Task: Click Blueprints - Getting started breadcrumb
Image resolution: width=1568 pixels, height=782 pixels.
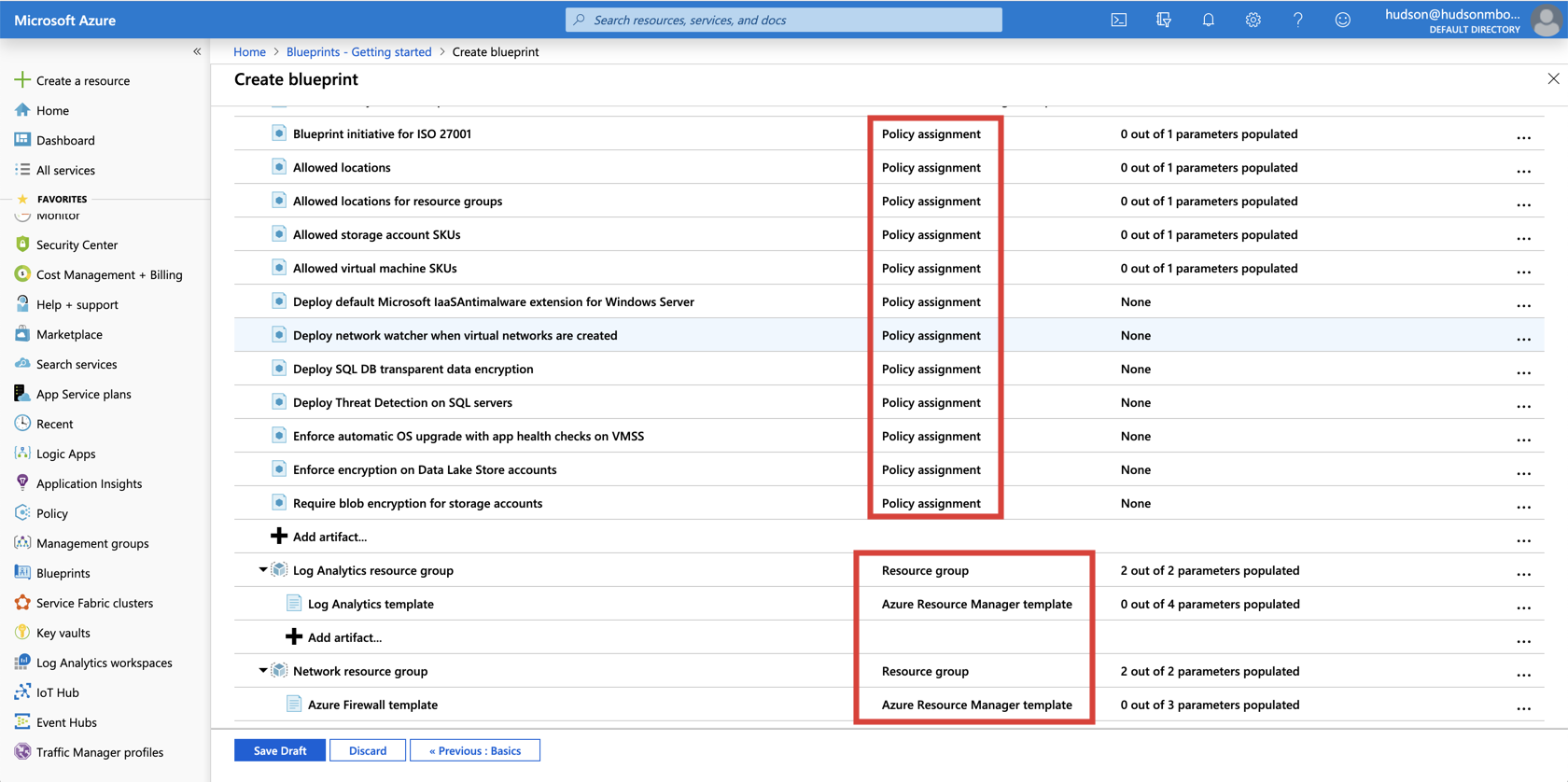Action: click(358, 51)
